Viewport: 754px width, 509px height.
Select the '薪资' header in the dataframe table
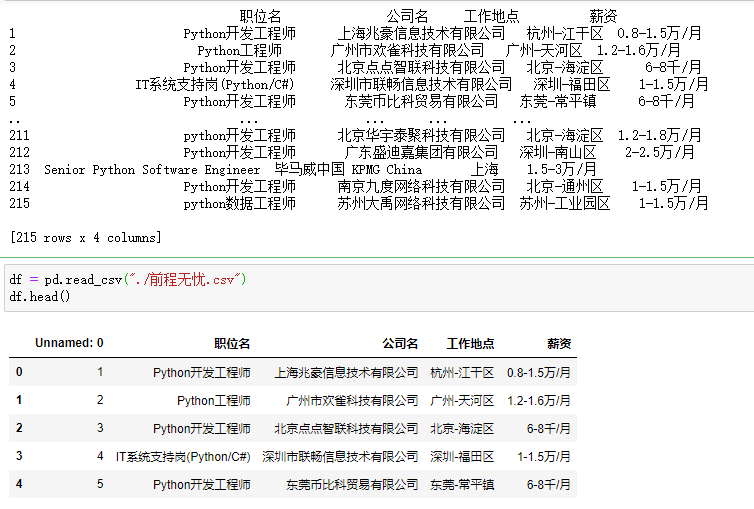pyautogui.click(x=559, y=344)
